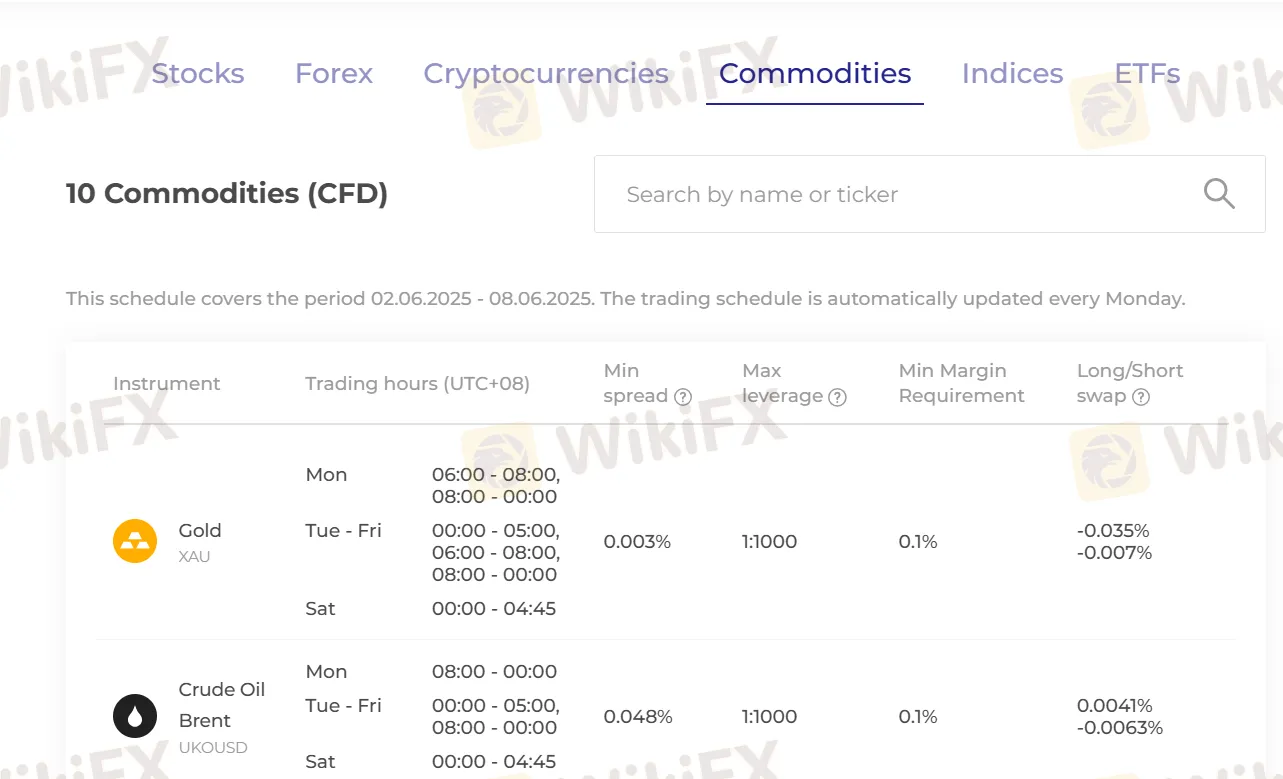Click the UKOUSD ticker label
The image size is (1283, 779).
[213, 748]
